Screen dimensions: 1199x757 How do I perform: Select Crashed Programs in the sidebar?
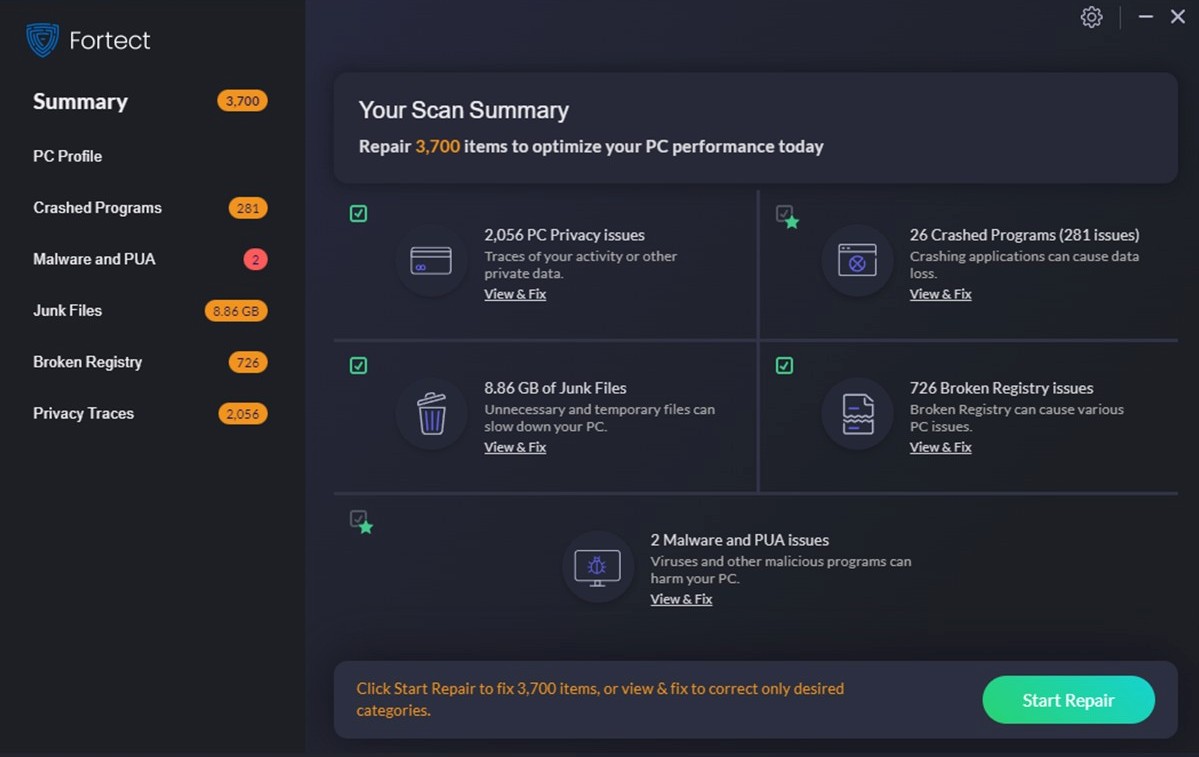pos(97,208)
